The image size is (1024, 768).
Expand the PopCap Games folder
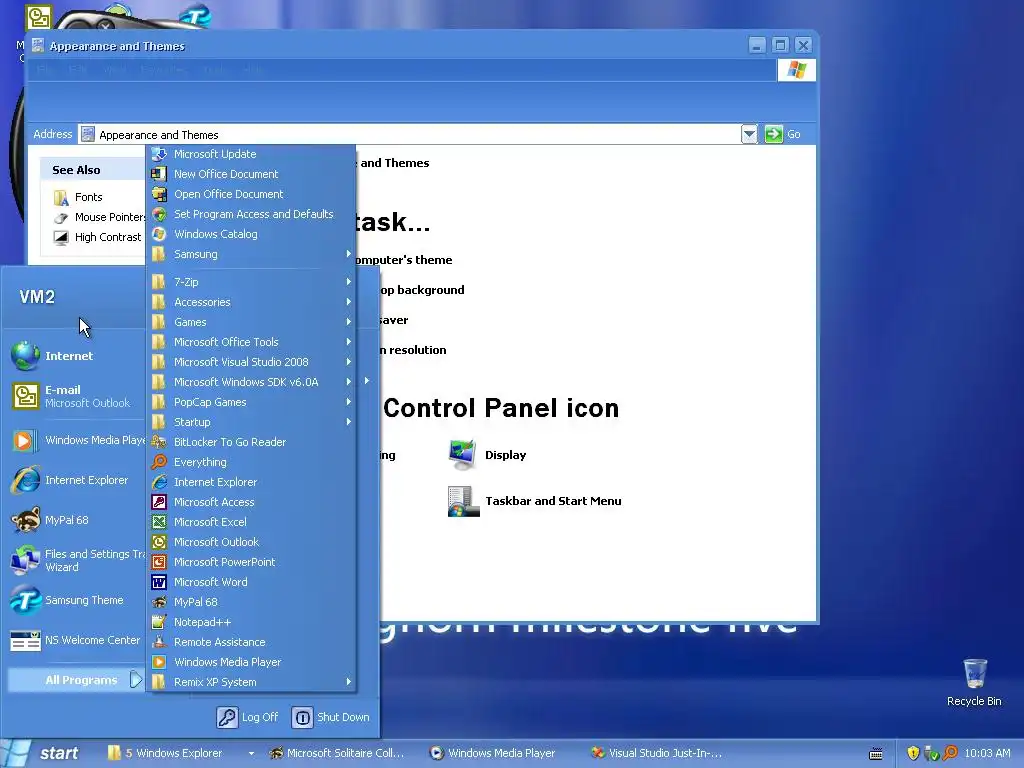click(251, 402)
